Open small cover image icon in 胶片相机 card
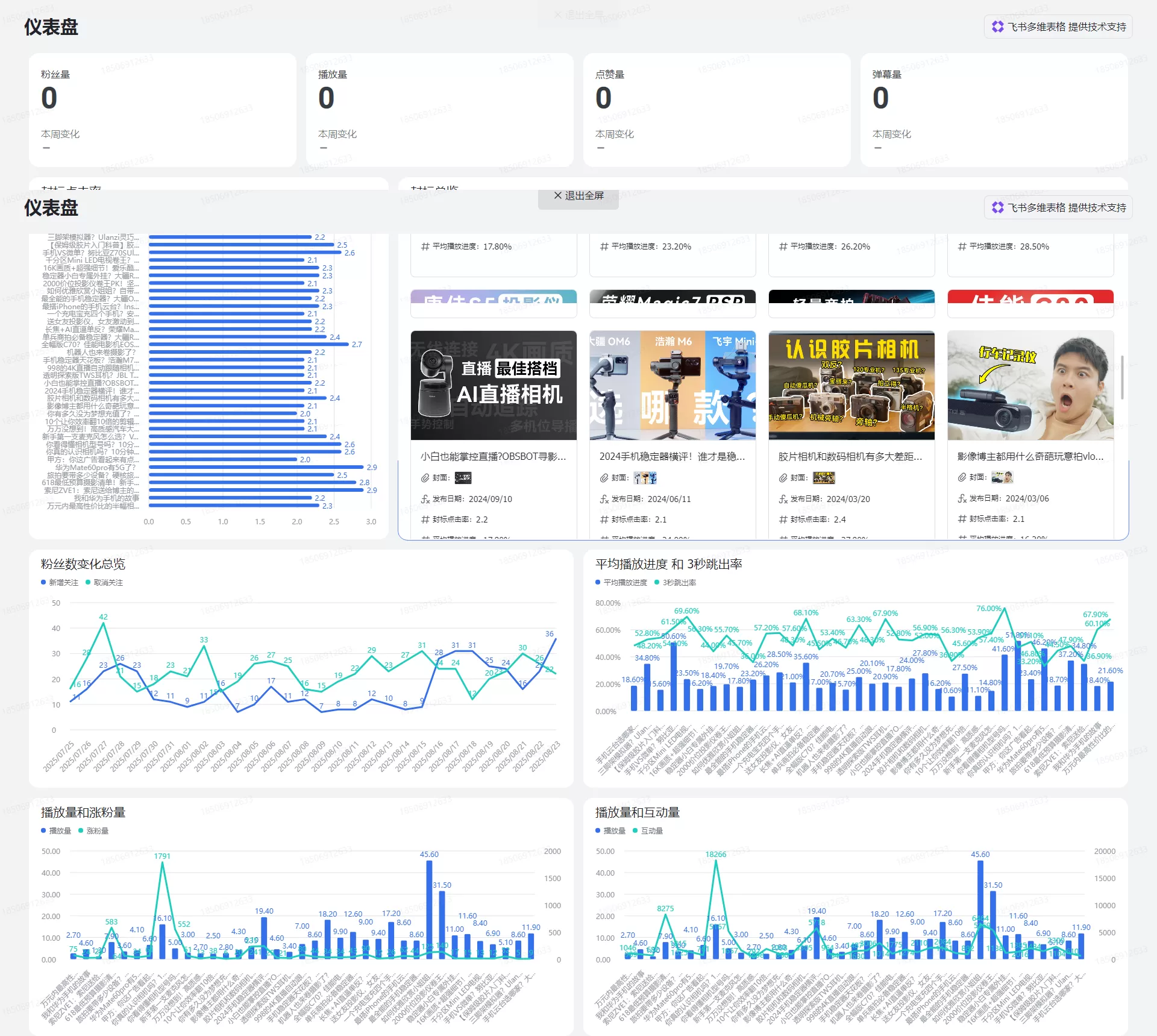This screenshot has width=1157, height=1036. 824,478
